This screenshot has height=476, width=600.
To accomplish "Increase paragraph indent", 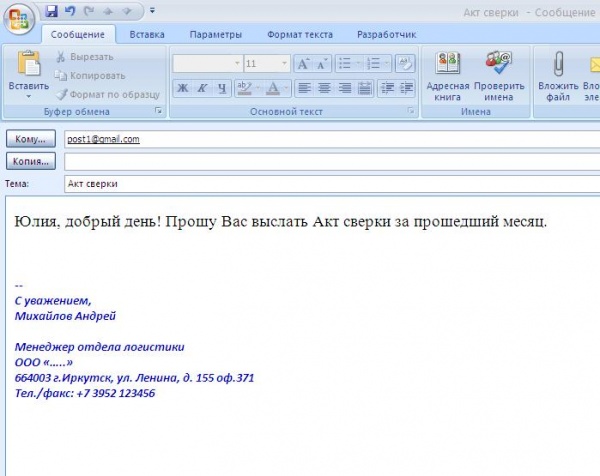I will (406, 88).
